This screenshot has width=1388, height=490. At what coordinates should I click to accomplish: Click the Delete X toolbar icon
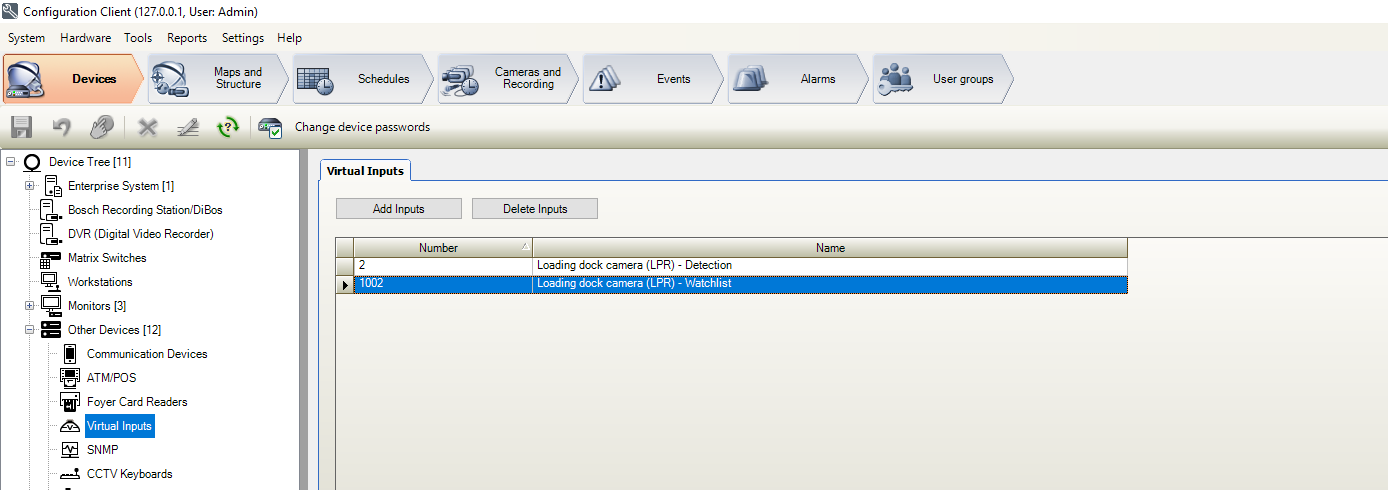point(148,127)
